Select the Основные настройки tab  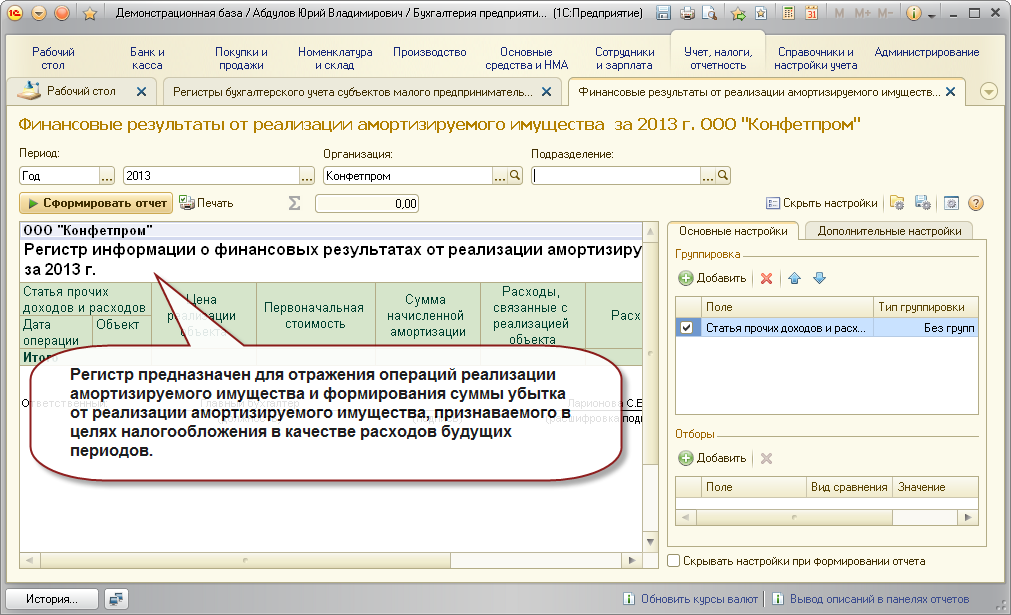tap(733, 231)
